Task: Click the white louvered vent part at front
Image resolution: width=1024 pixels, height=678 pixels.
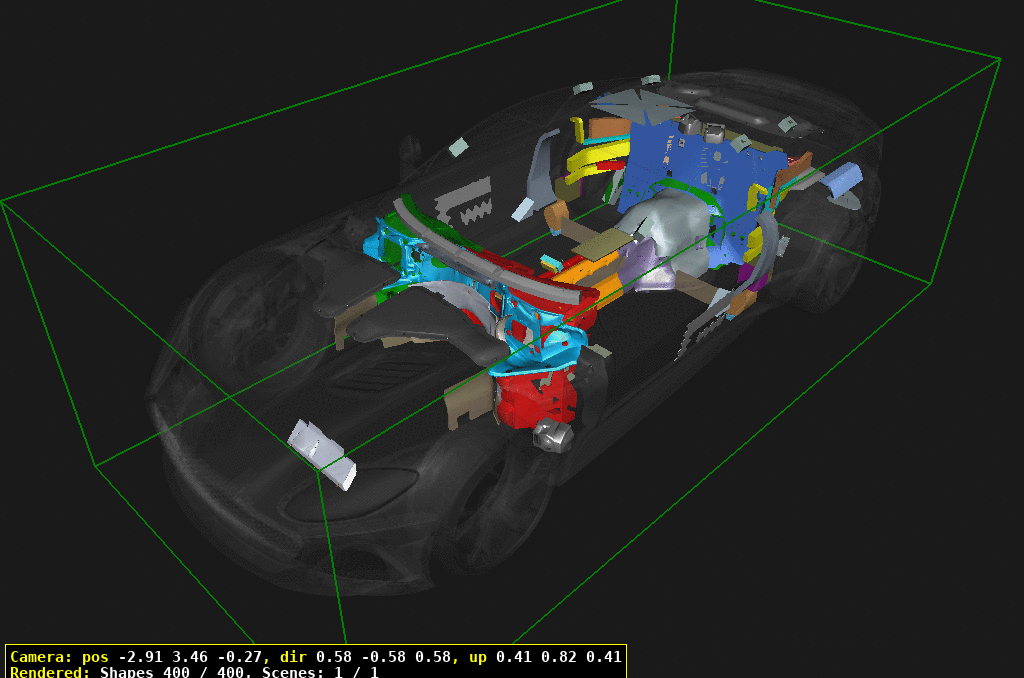Action: 322,452
